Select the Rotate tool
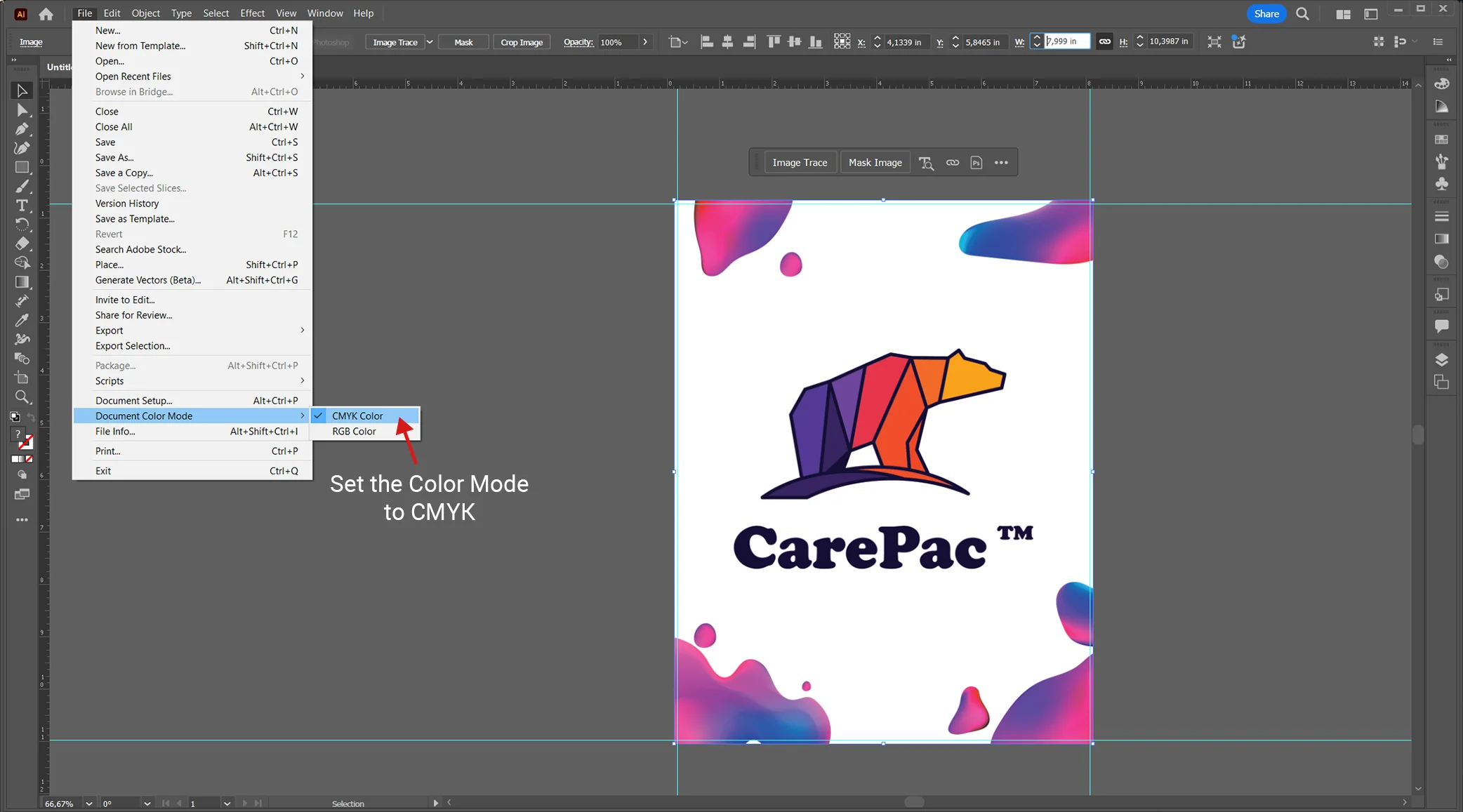 click(22, 224)
